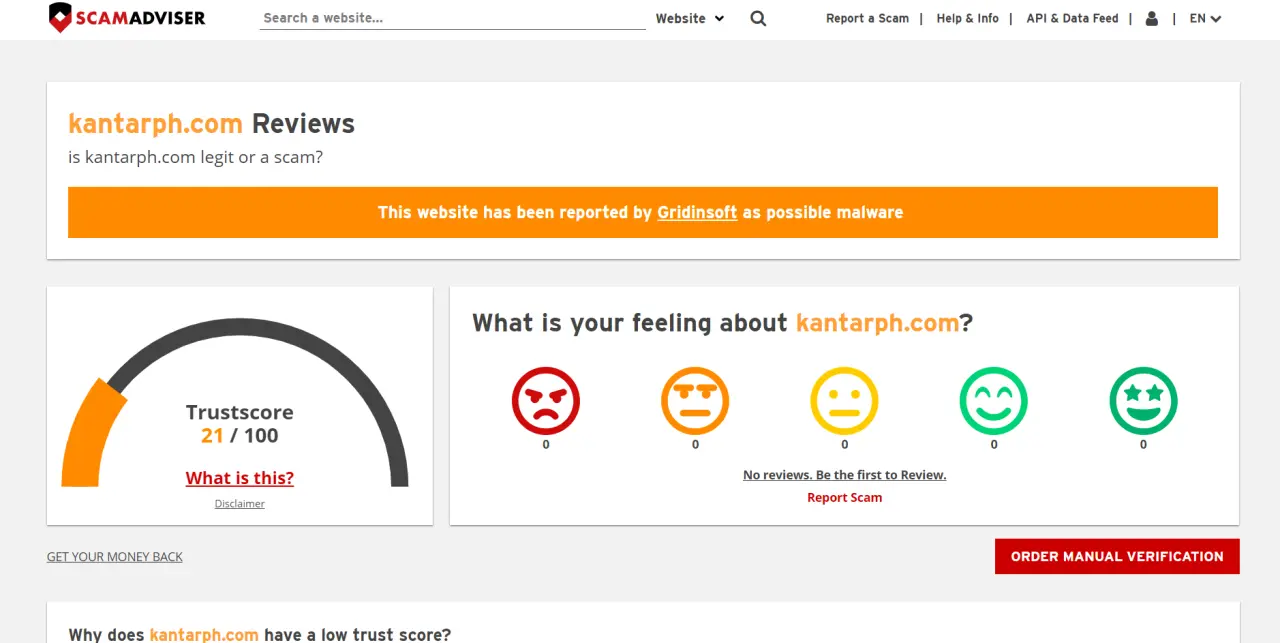1280x643 pixels.
Task: Rate with the green star-eyes face
Action: point(1143,400)
